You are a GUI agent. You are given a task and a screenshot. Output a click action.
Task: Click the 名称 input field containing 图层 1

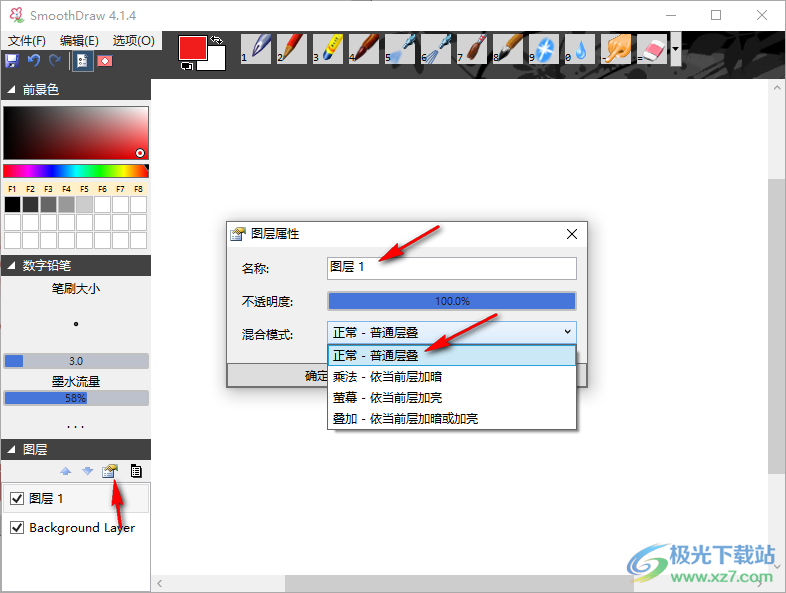(452, 268)
